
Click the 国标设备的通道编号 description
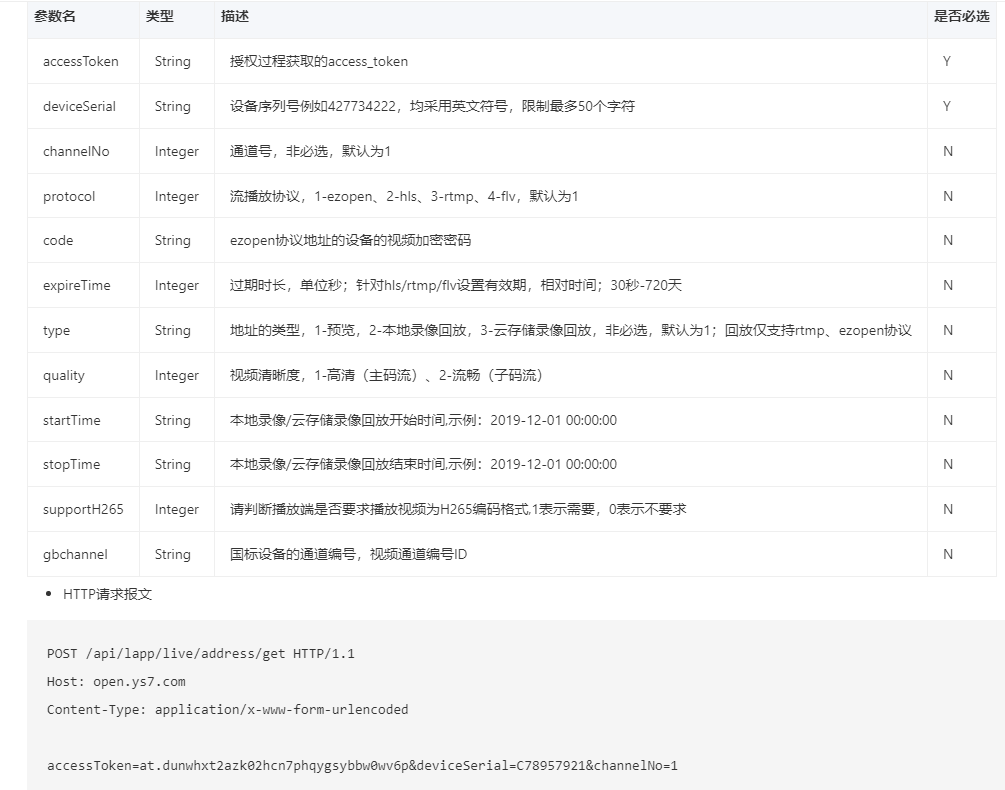pos(349,554)
